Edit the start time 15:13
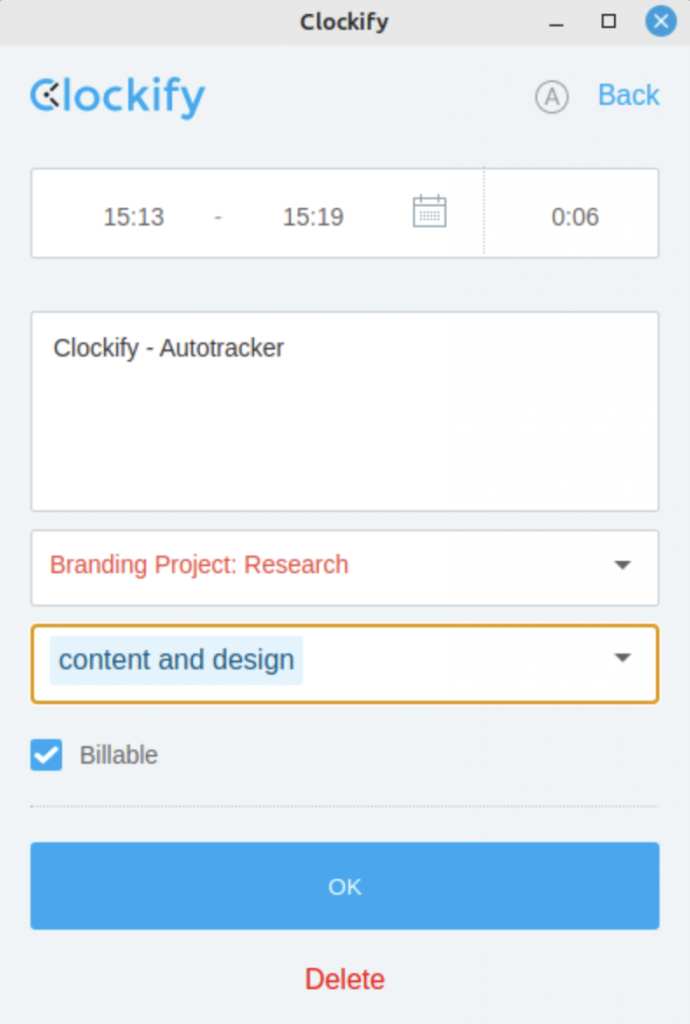The image size is (690, 1024). click(x=134, y=217)
